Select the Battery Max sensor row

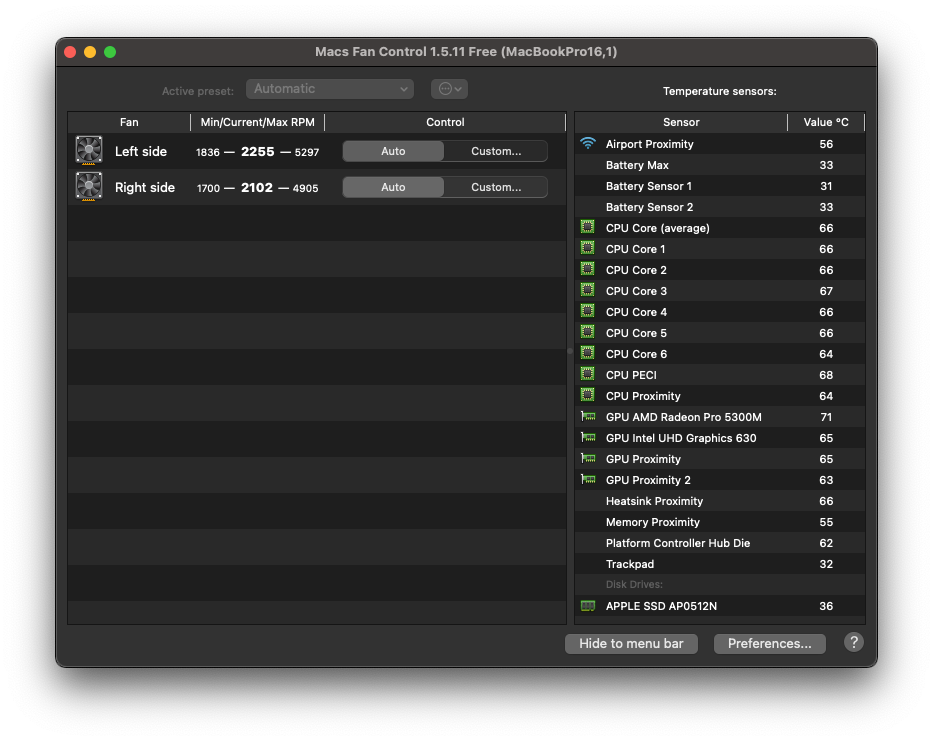(720, 165)
